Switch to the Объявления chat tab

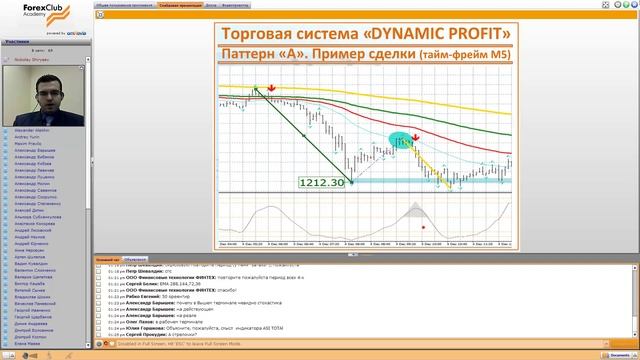(x=135, y=259)
